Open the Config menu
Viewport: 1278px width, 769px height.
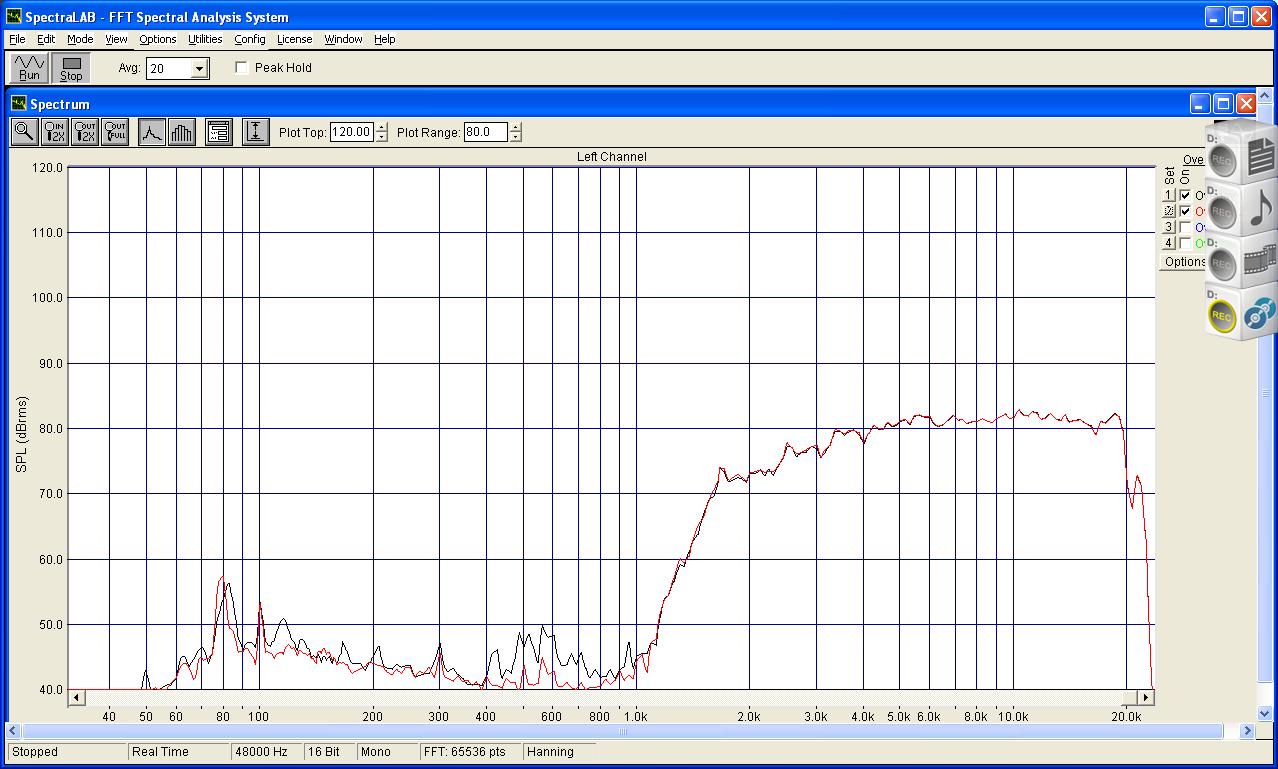(250, 39)
